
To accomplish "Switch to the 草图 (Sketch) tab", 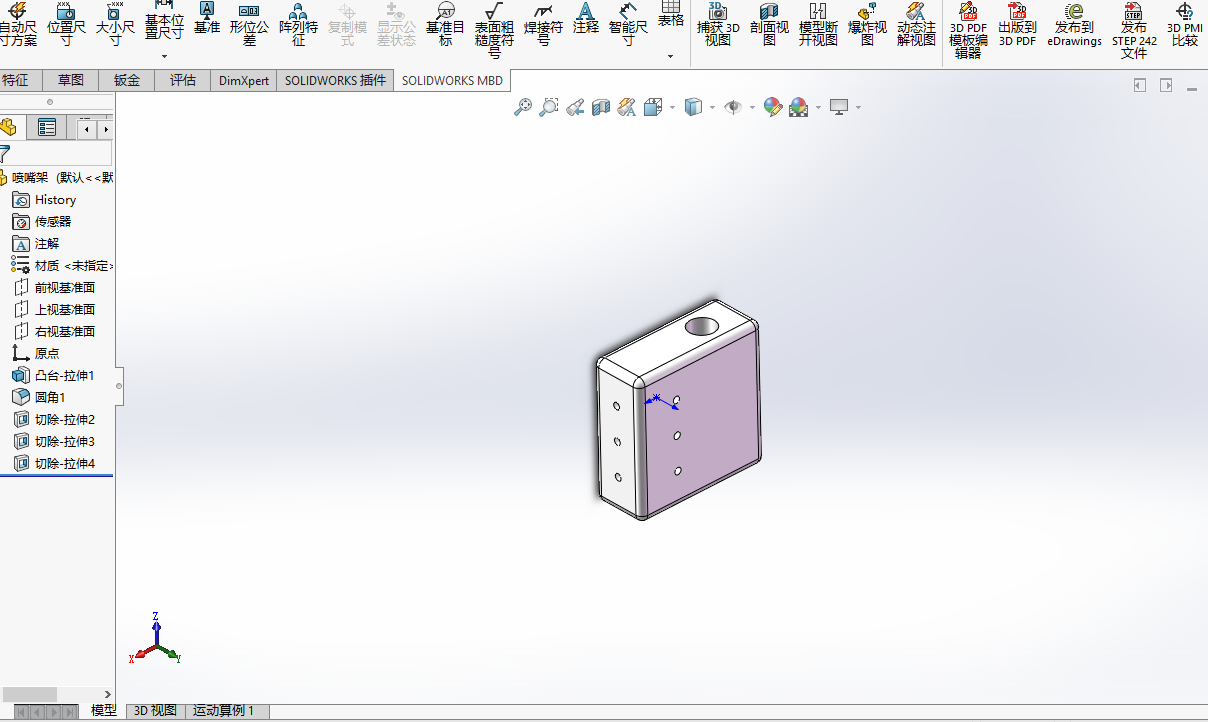I will (x=71, y=80).
